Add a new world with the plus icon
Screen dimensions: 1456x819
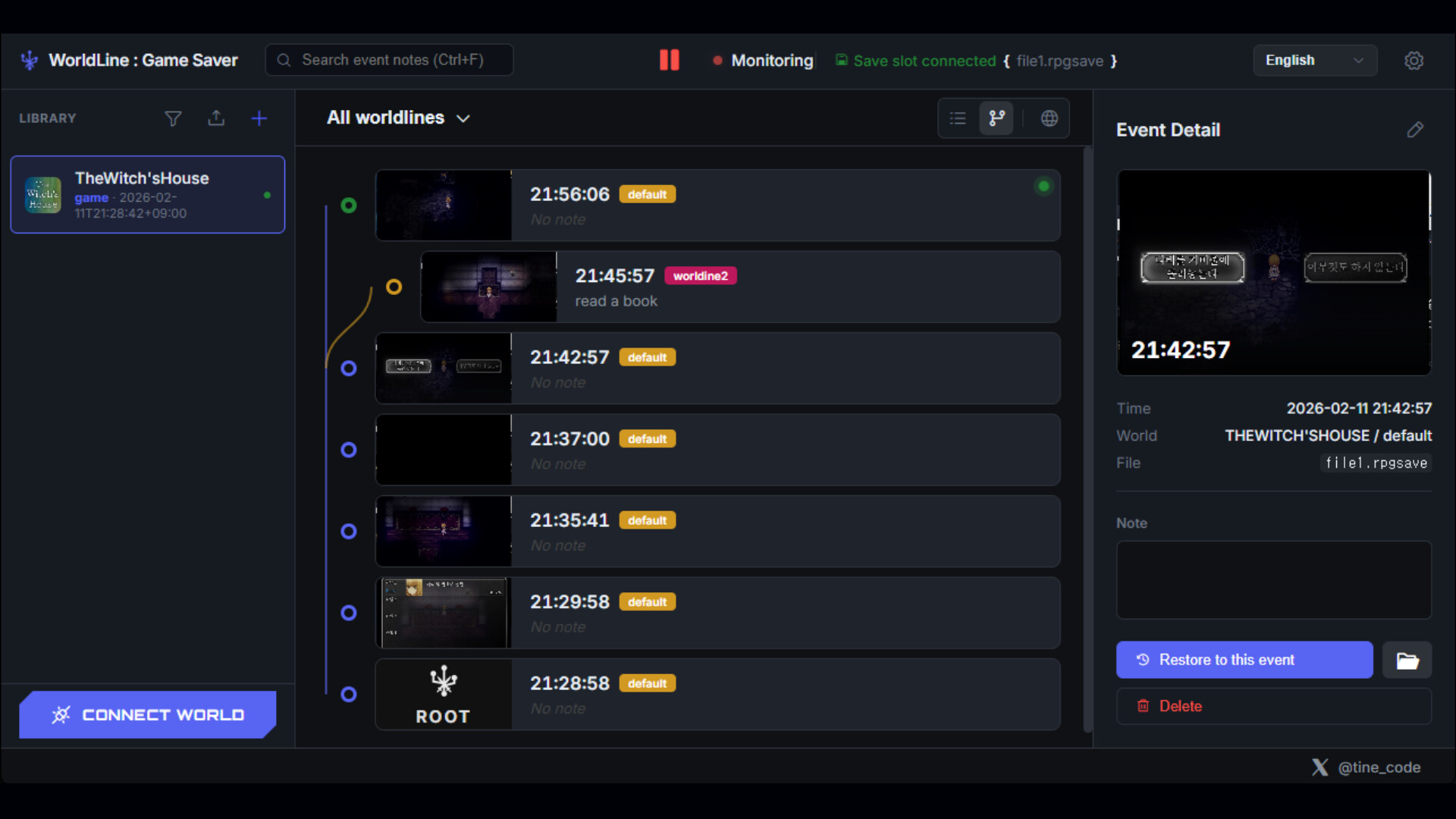pyautogui.click(x=259, y=118)
